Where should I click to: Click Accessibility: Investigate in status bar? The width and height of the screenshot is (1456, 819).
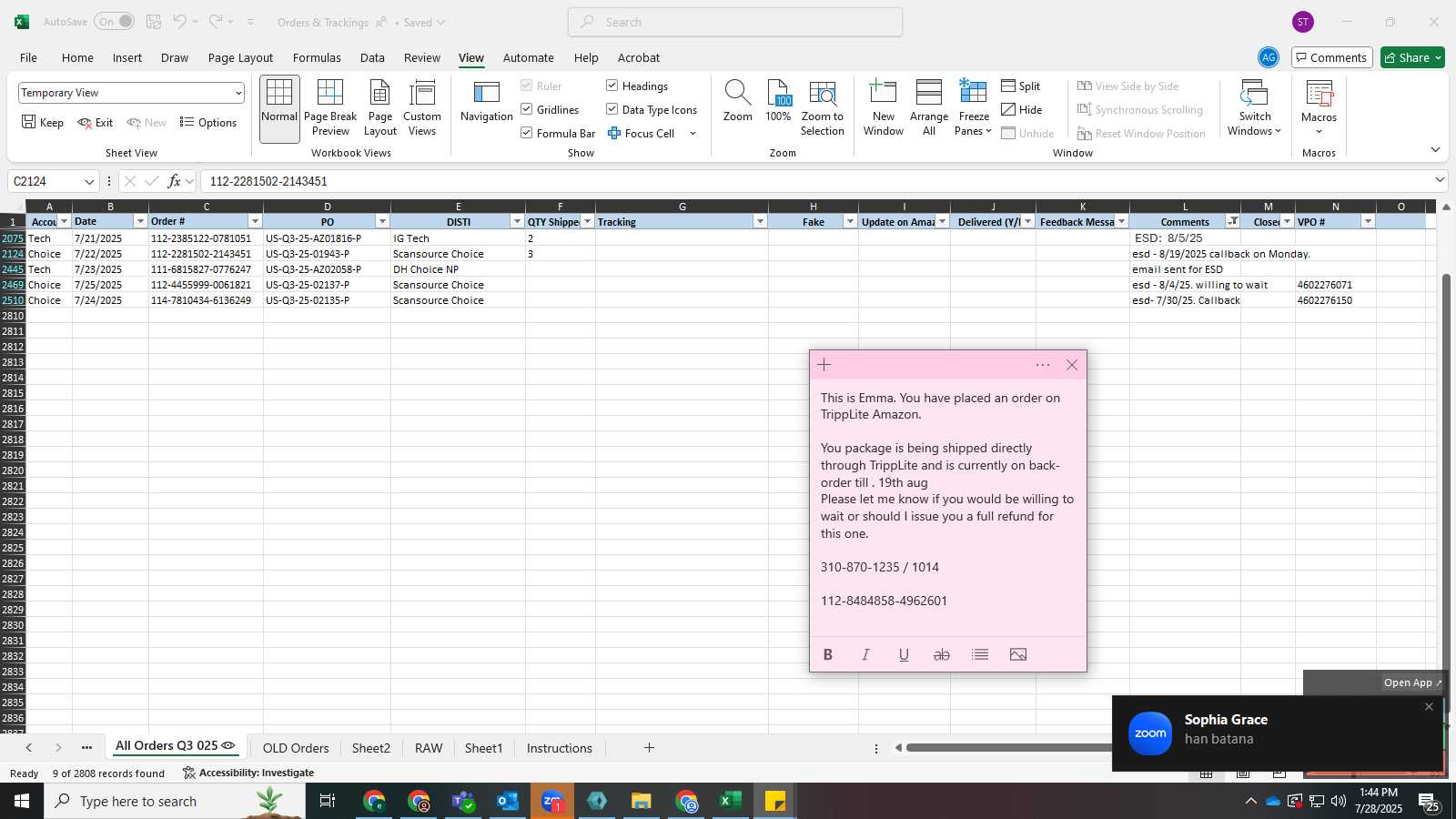click(248, 773)
